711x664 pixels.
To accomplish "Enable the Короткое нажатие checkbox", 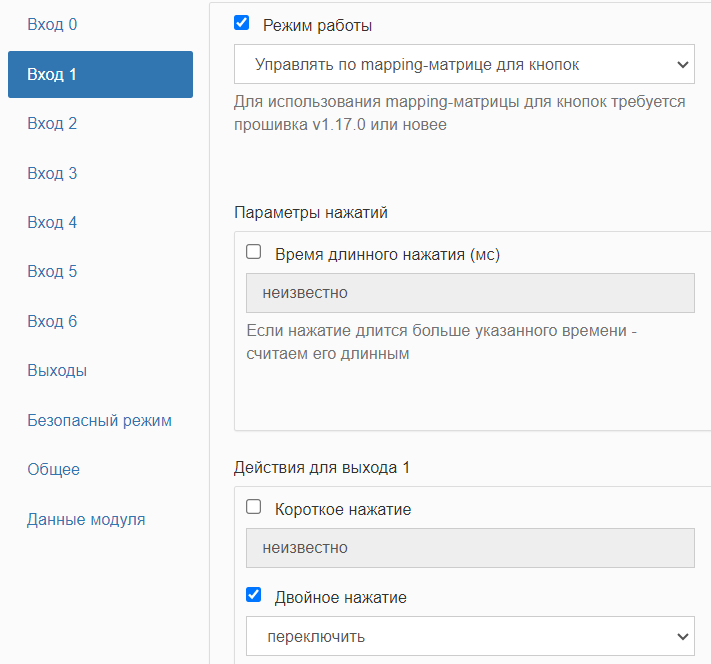I will [x=253, y=506].
